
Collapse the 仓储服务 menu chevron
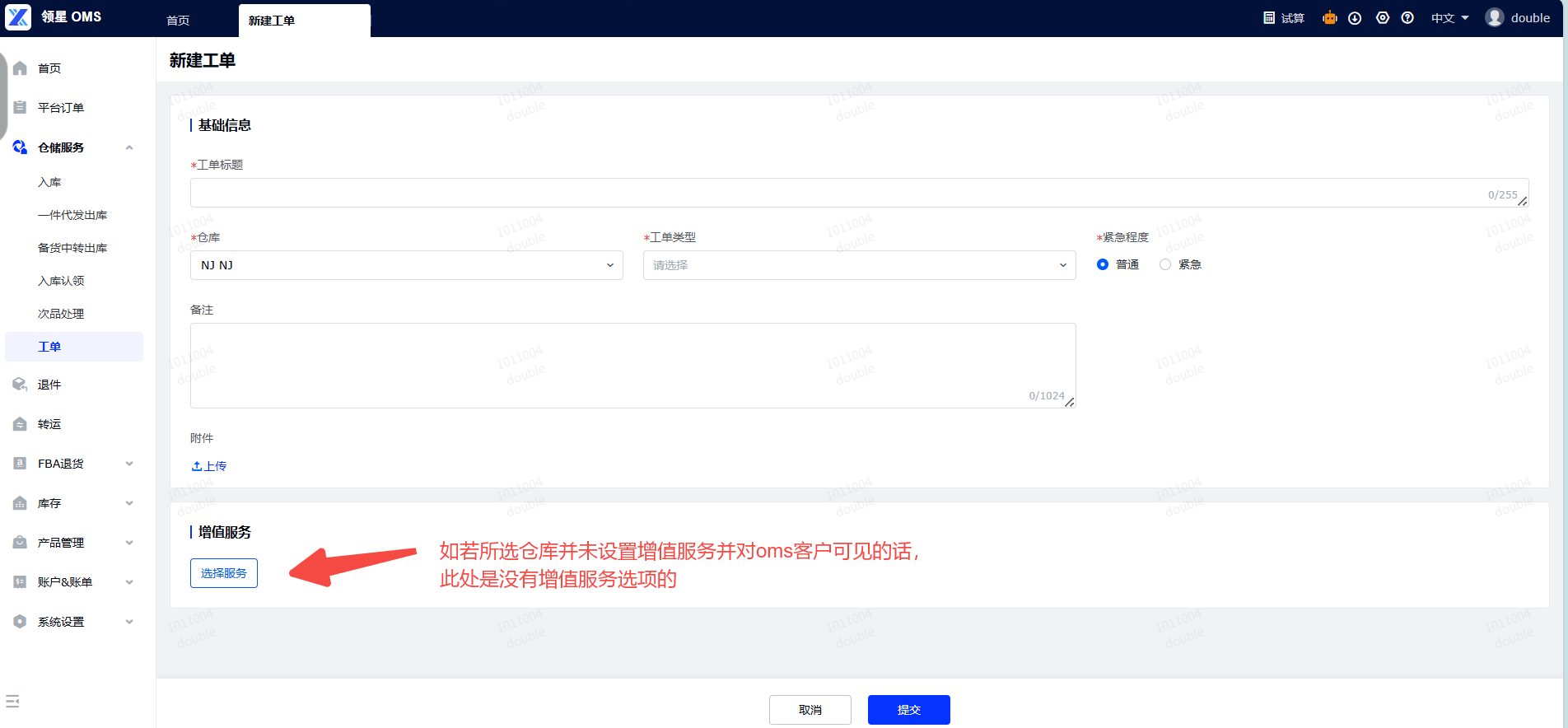(x=129, y=147)
